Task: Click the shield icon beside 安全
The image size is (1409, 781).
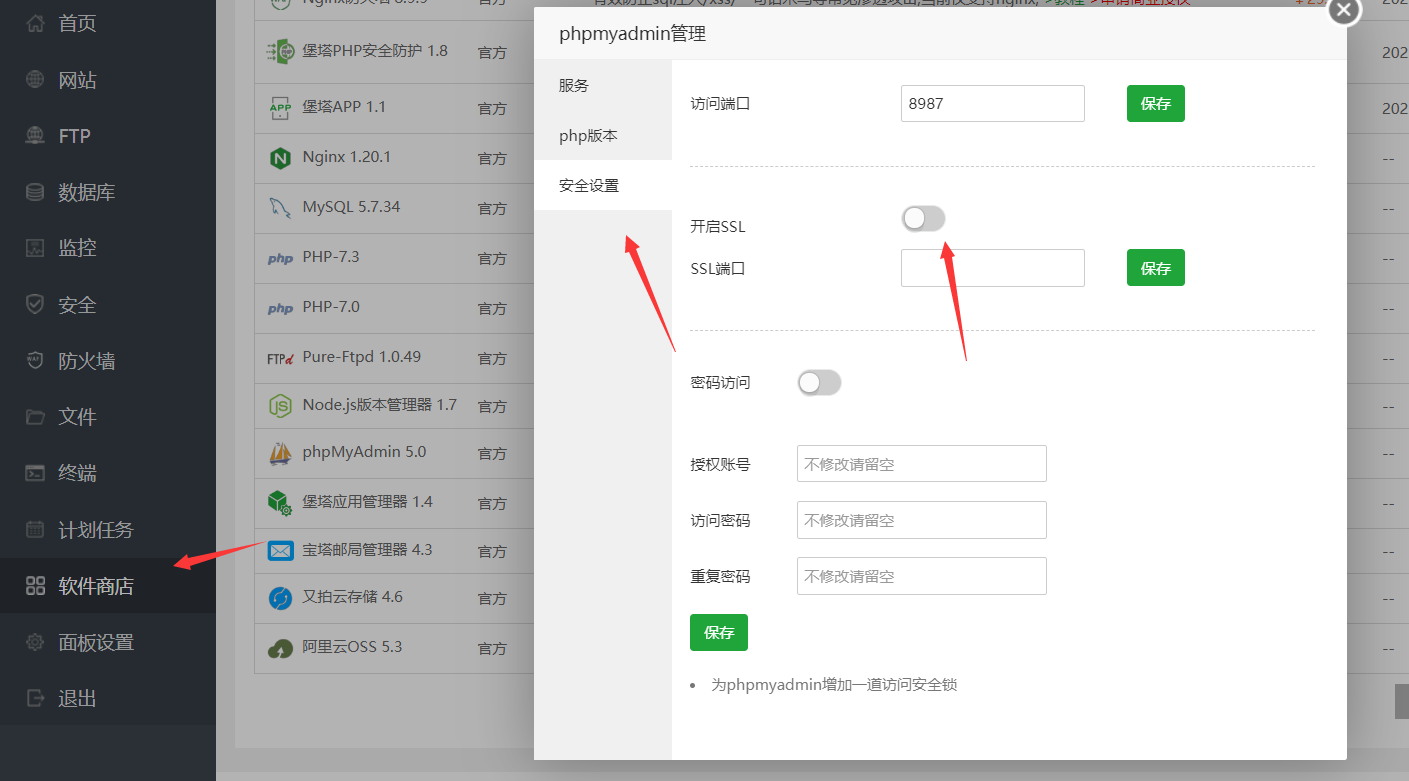Action: point(35,304)
